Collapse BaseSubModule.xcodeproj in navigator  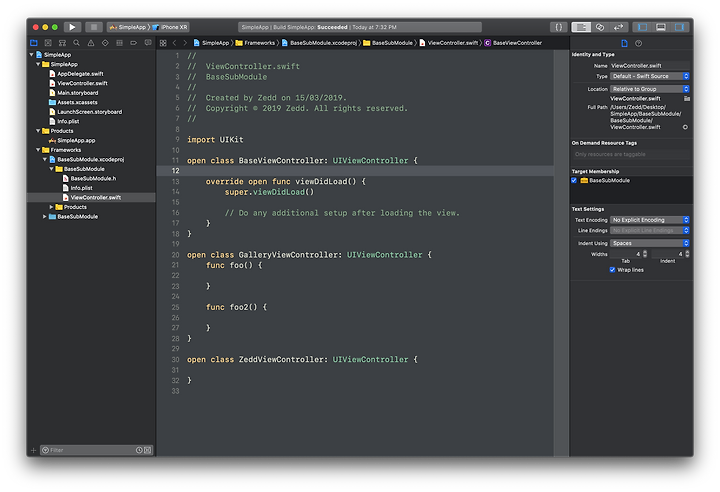(45, 159)
